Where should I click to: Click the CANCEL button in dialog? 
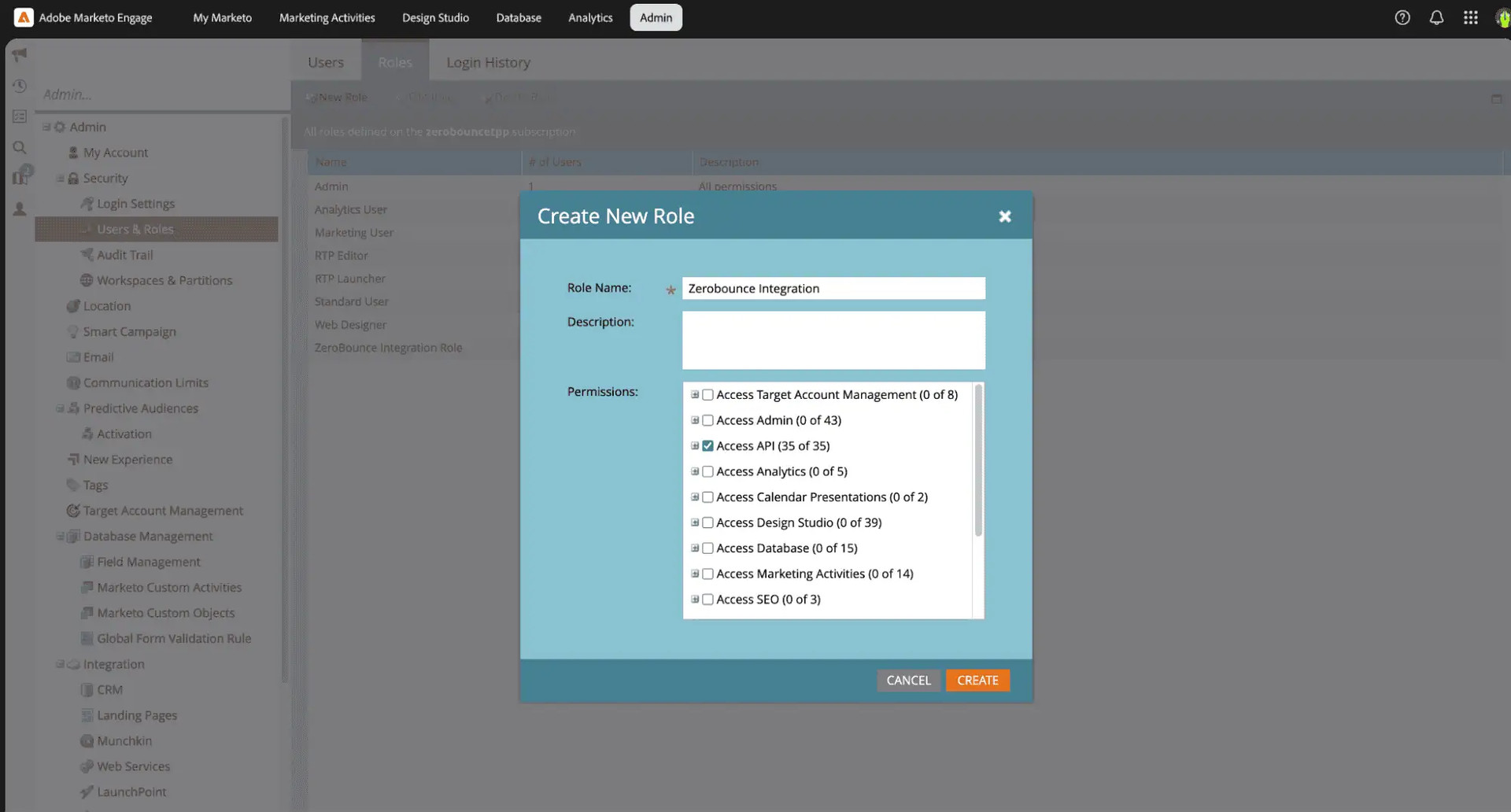908,681
